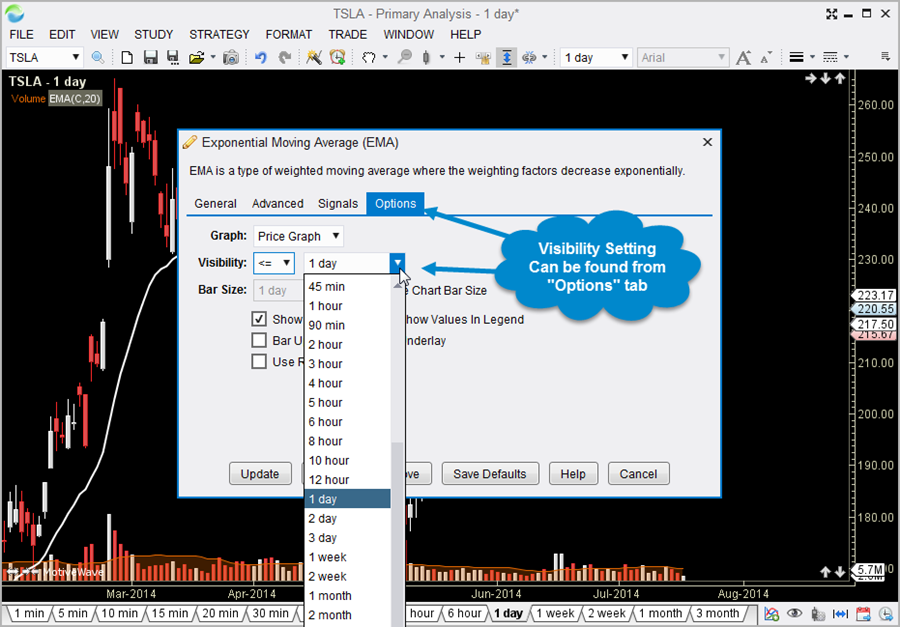This screenshot has height=627, width=900.
Task: Expand the hand tool dropdown arrow
Action: click(385, 57)
